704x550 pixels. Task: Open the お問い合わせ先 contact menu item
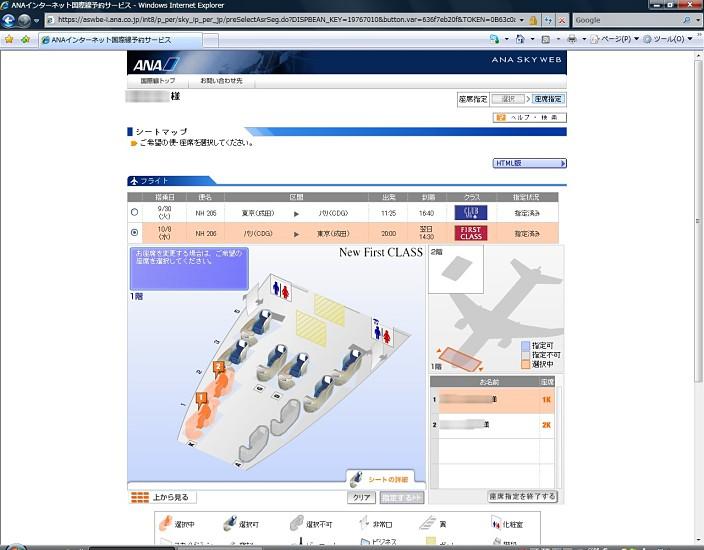click(x=221, y=81)
